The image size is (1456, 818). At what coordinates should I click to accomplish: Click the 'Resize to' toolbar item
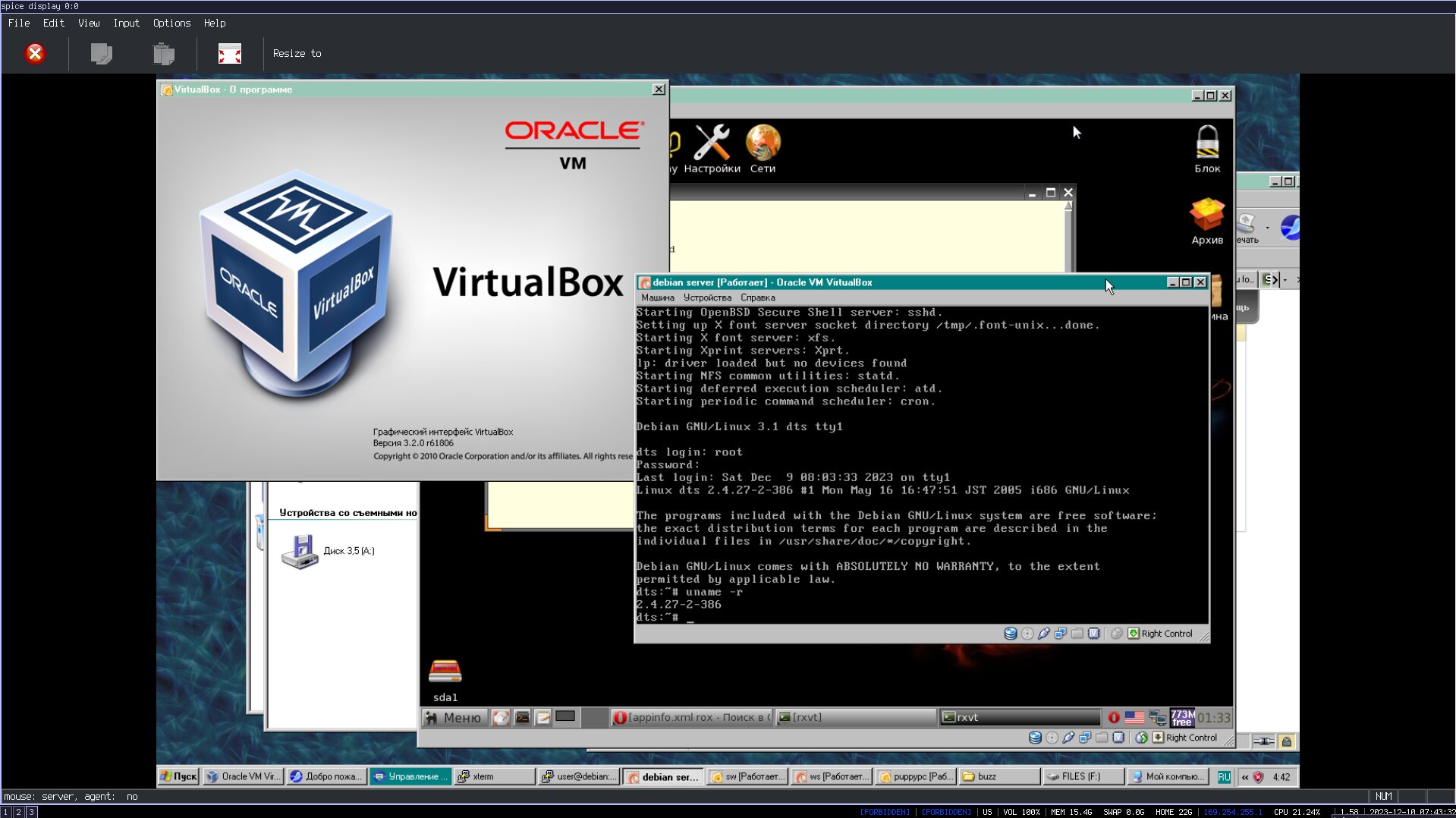click(x=297, y=54)
